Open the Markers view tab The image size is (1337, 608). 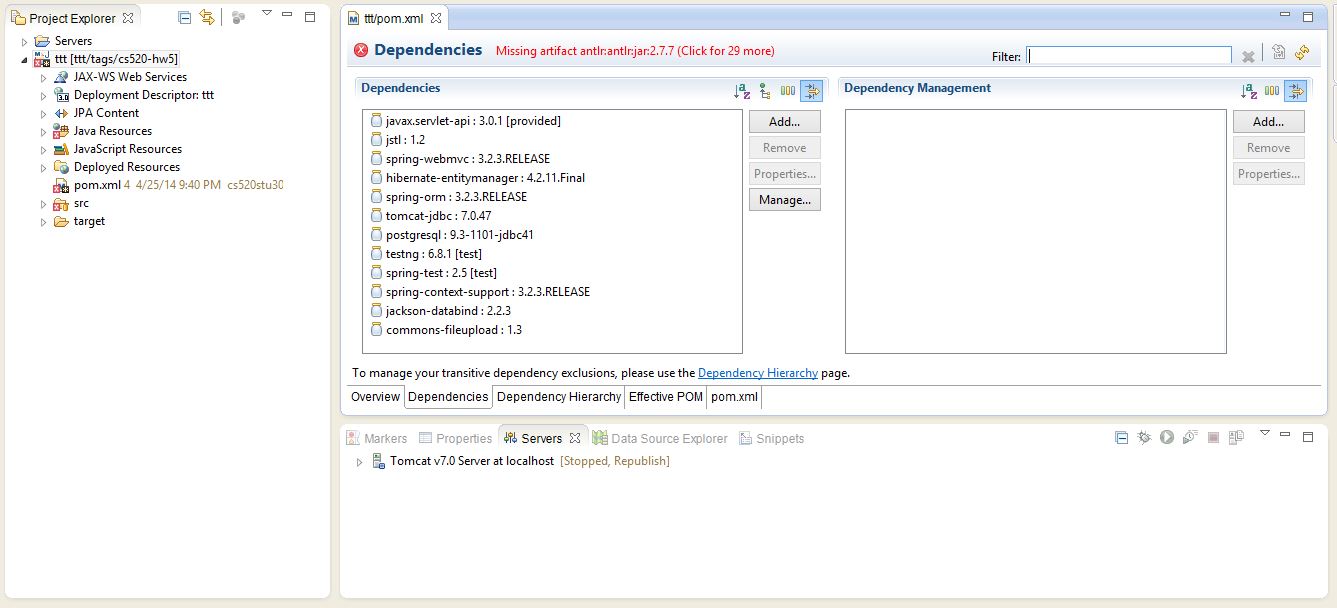pos(377,438)
